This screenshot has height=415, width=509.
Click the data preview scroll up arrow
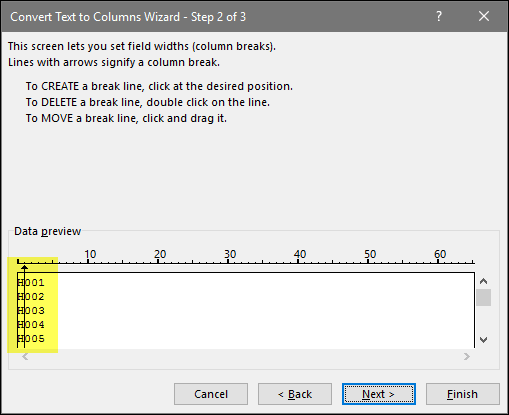pos(483,281)
